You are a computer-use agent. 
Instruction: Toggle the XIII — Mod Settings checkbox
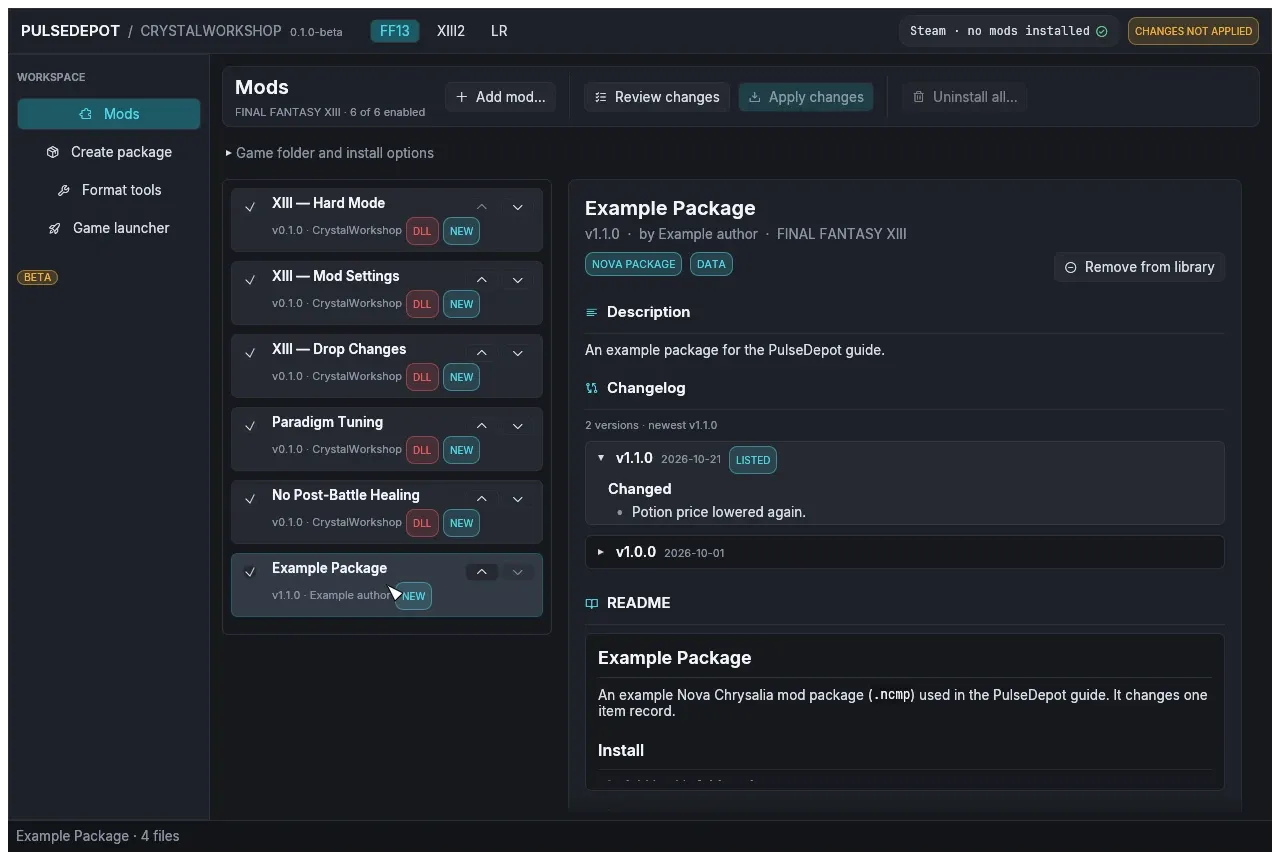pos(250,281)
